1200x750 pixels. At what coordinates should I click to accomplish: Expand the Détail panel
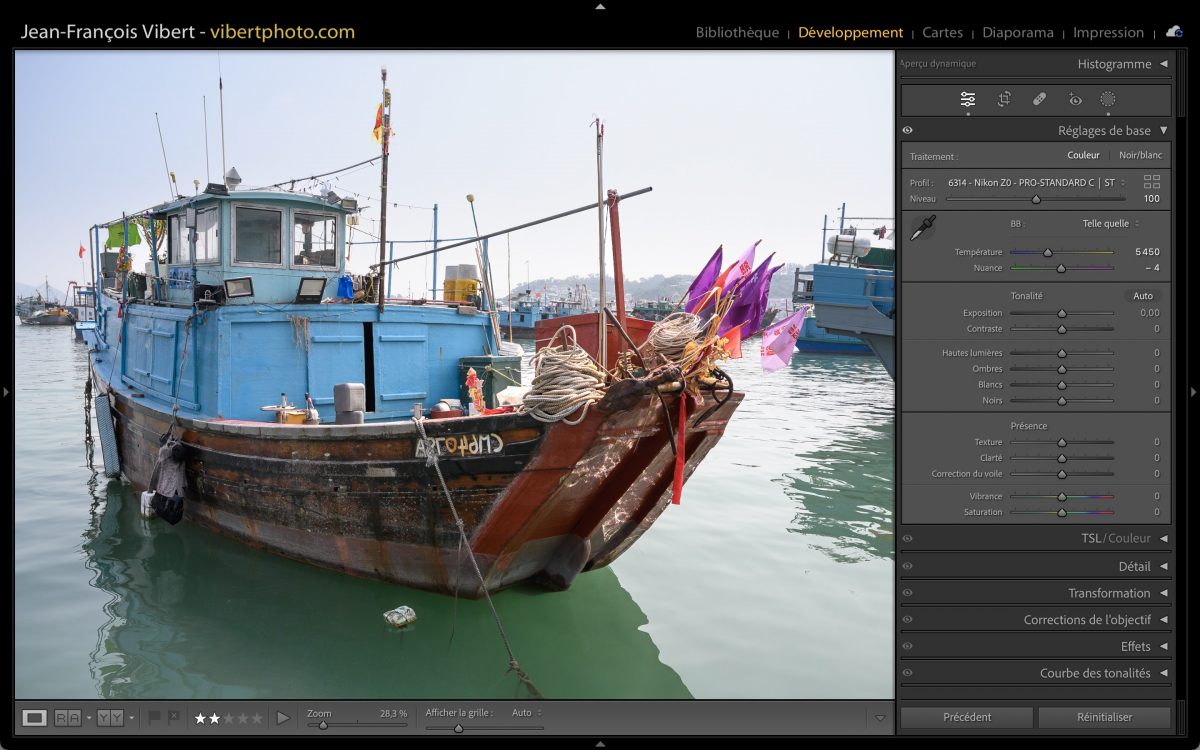1134,566
